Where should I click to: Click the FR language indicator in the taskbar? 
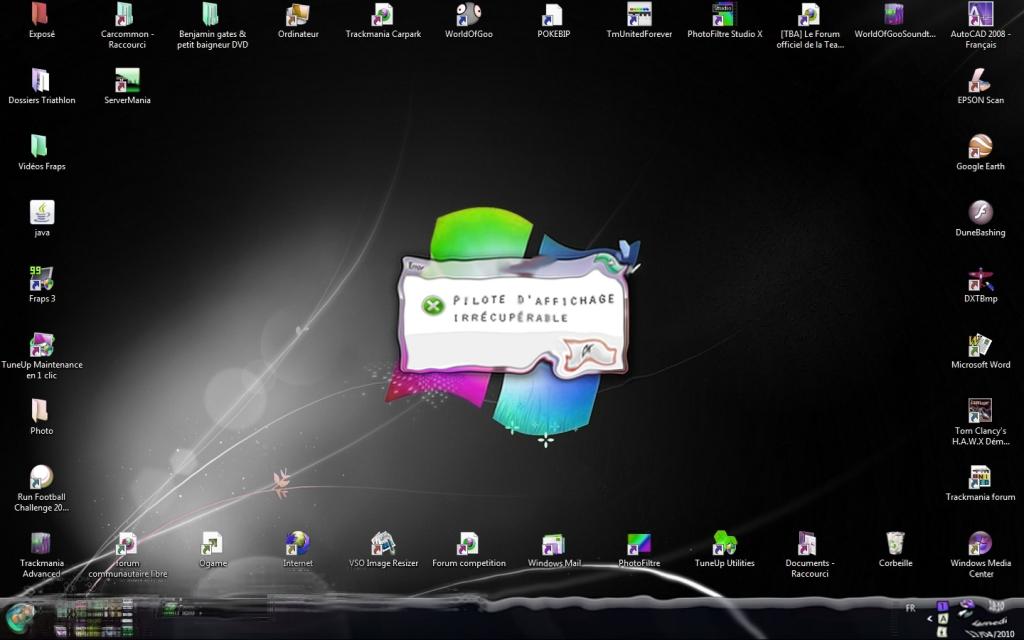pyautogui.click(x=910, y=608)
